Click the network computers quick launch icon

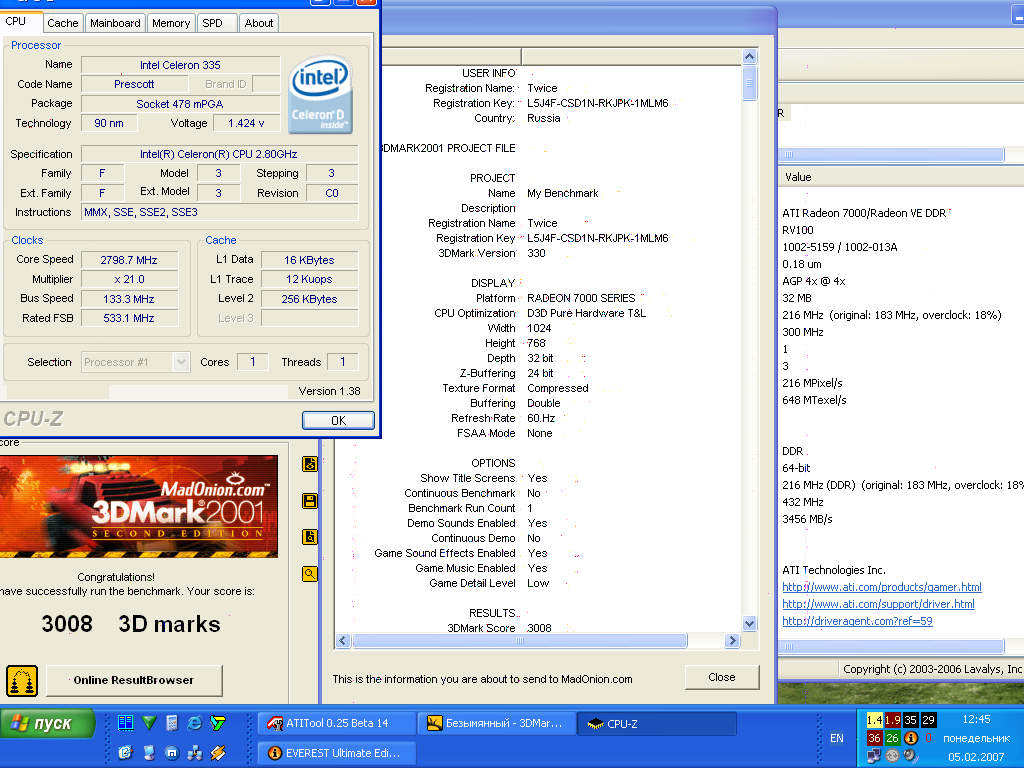coord(195,752)
